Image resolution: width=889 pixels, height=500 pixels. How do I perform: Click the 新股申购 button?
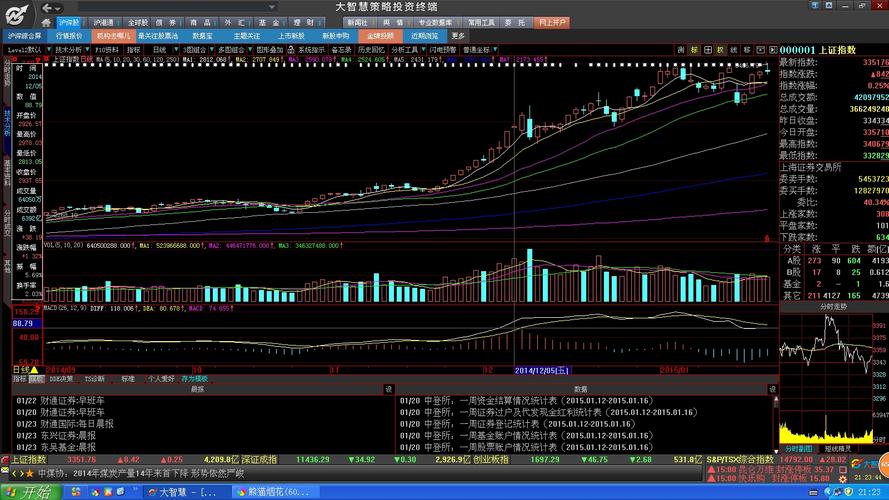tap(336, 36)
